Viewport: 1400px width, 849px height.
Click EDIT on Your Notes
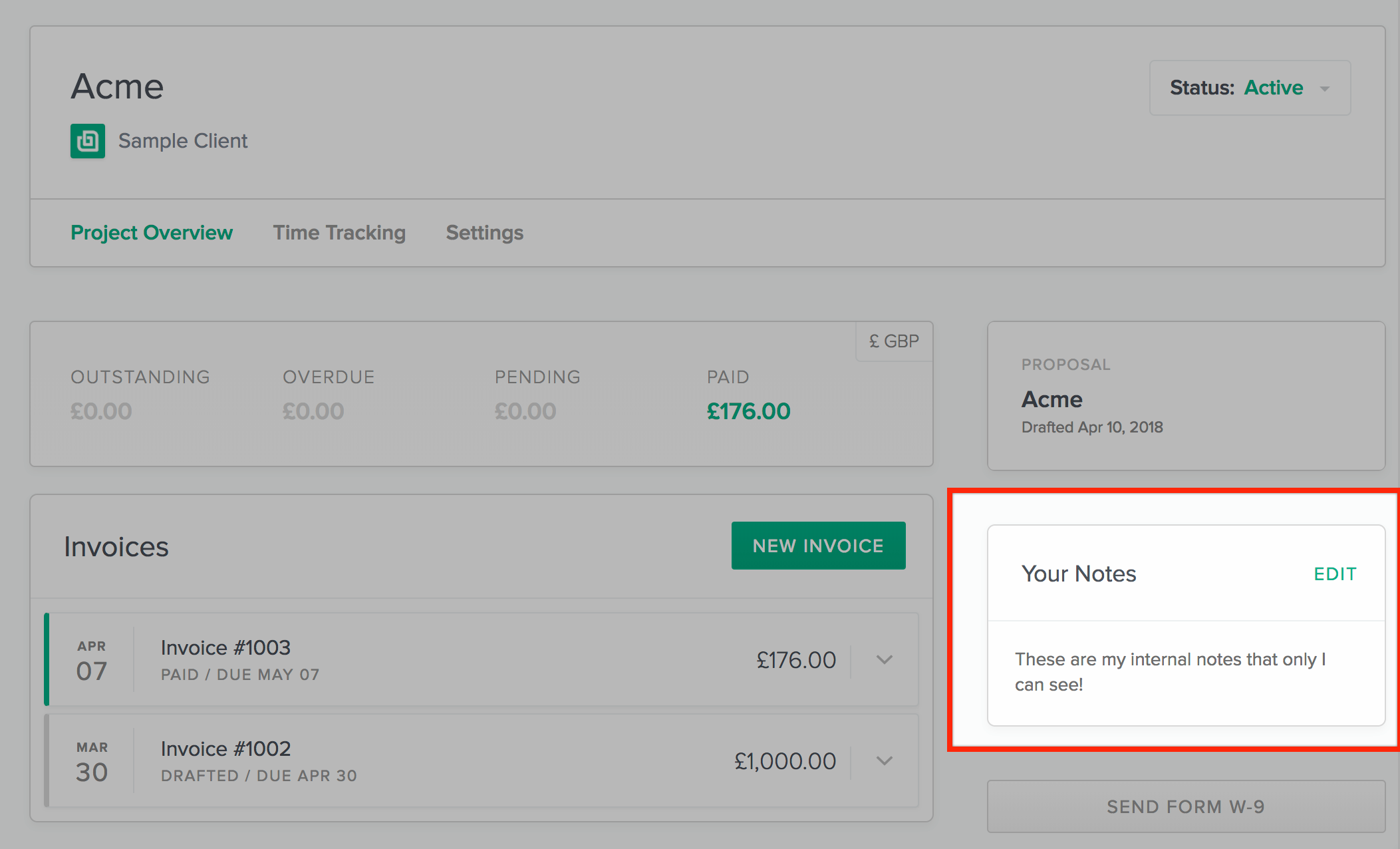[x=1335, y=574]
